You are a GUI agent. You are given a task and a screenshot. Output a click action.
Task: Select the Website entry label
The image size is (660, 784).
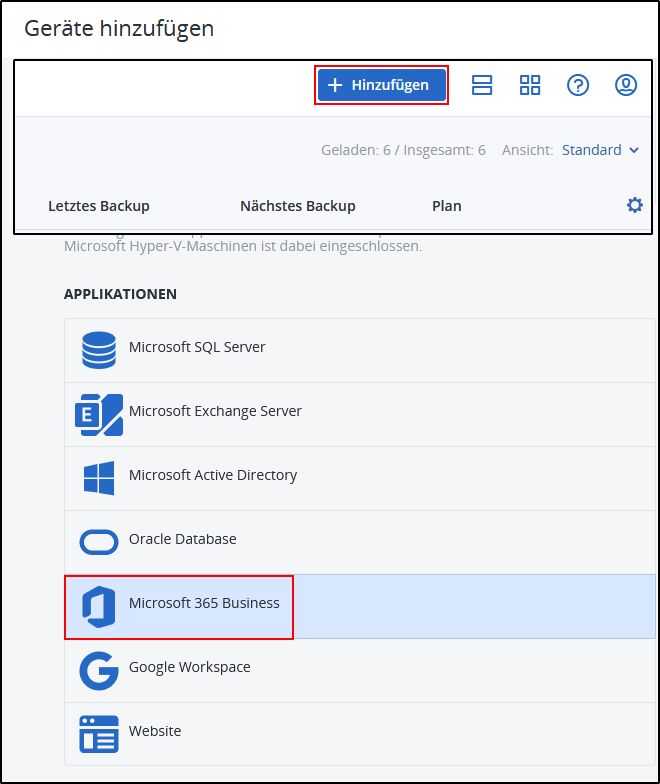point(155,731)
